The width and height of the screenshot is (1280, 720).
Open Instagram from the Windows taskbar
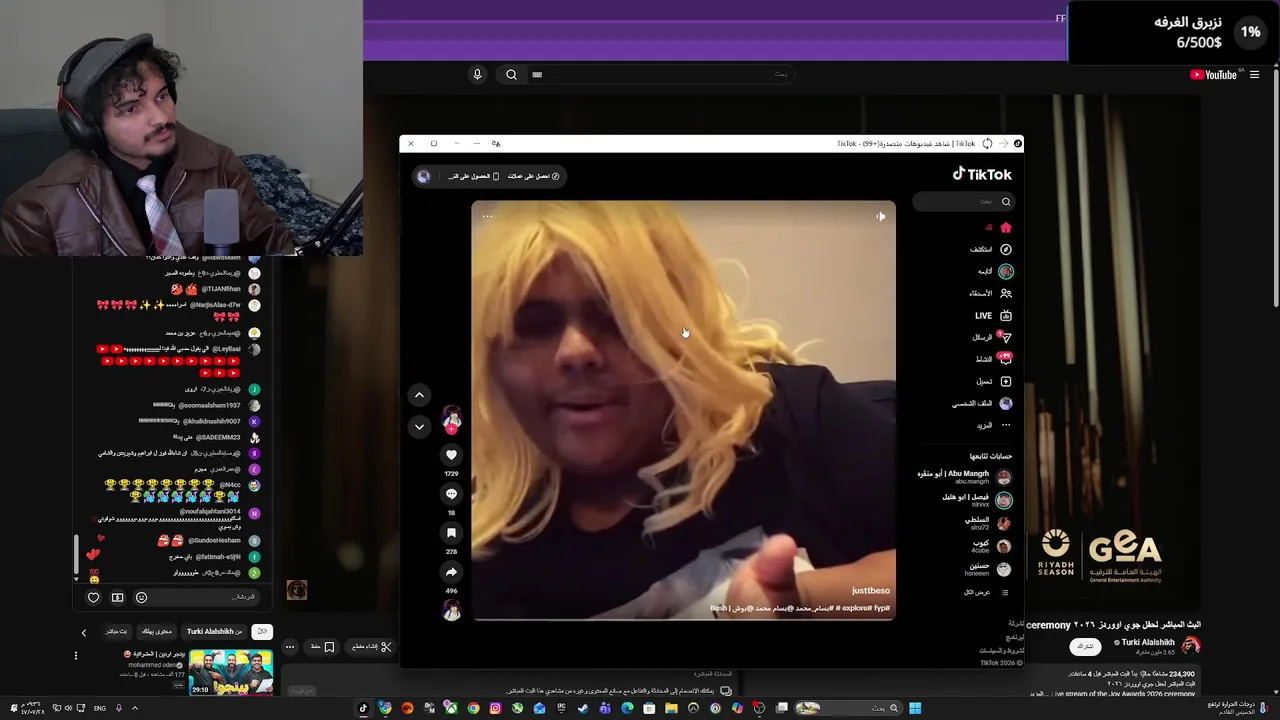click(x=495, y=708)
